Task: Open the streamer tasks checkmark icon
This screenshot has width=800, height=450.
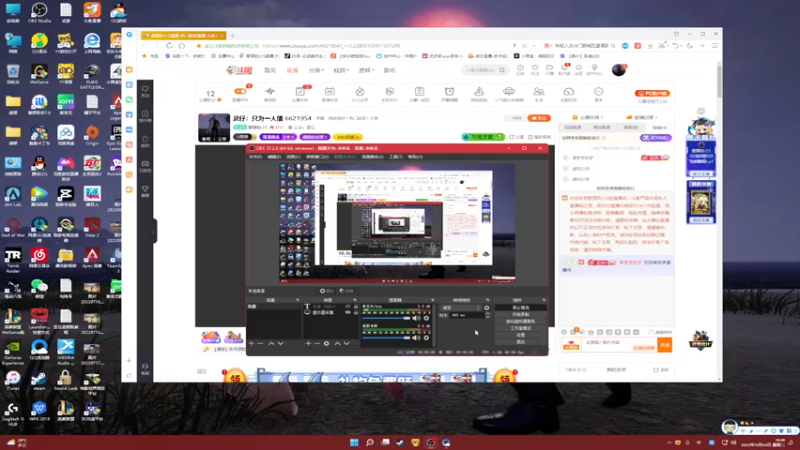Action: pos(300,93)
